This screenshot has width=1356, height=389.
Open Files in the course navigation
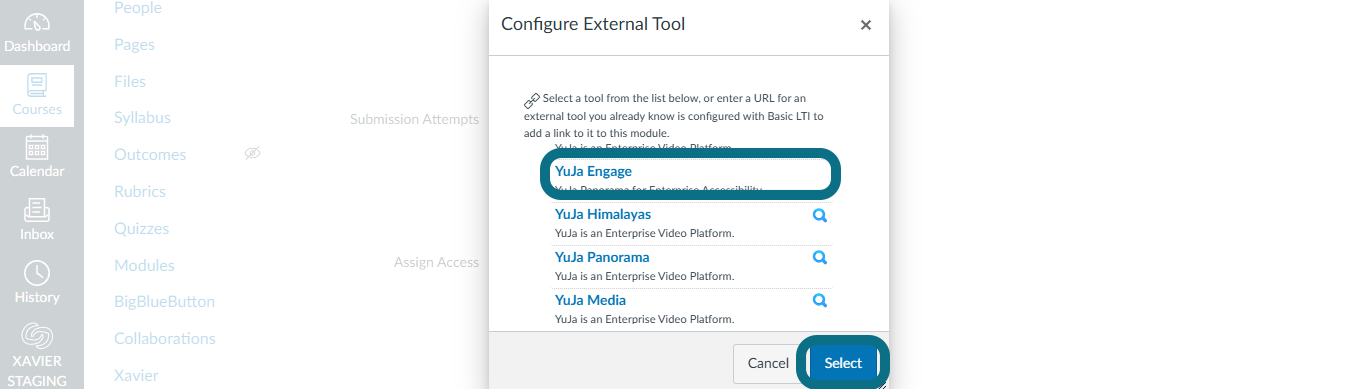130,81
